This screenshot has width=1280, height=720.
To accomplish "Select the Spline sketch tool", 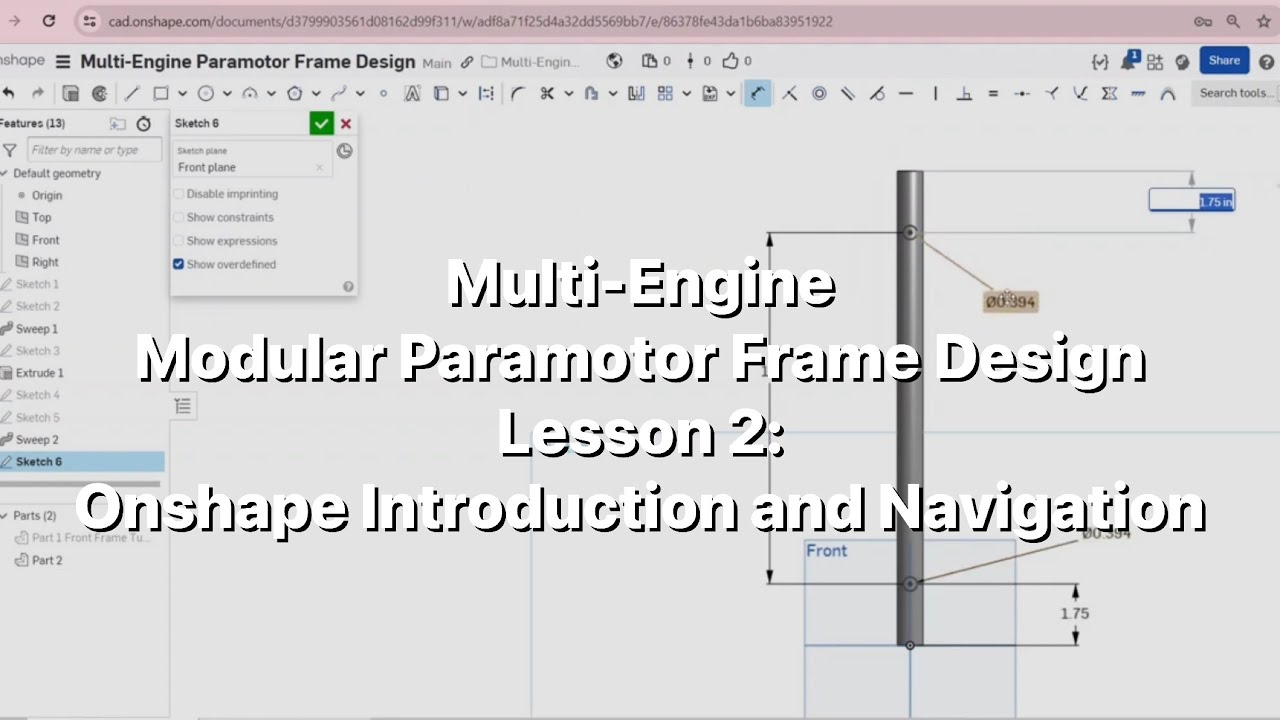I will coord(339,93).
